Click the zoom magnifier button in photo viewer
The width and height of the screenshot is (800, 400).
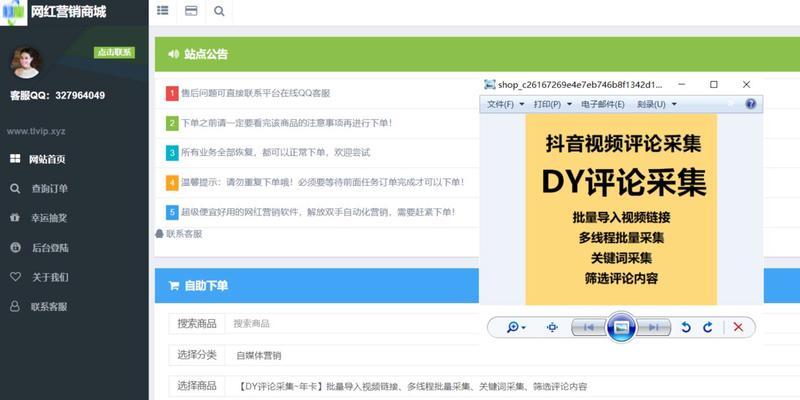click(x=516, y=327)
